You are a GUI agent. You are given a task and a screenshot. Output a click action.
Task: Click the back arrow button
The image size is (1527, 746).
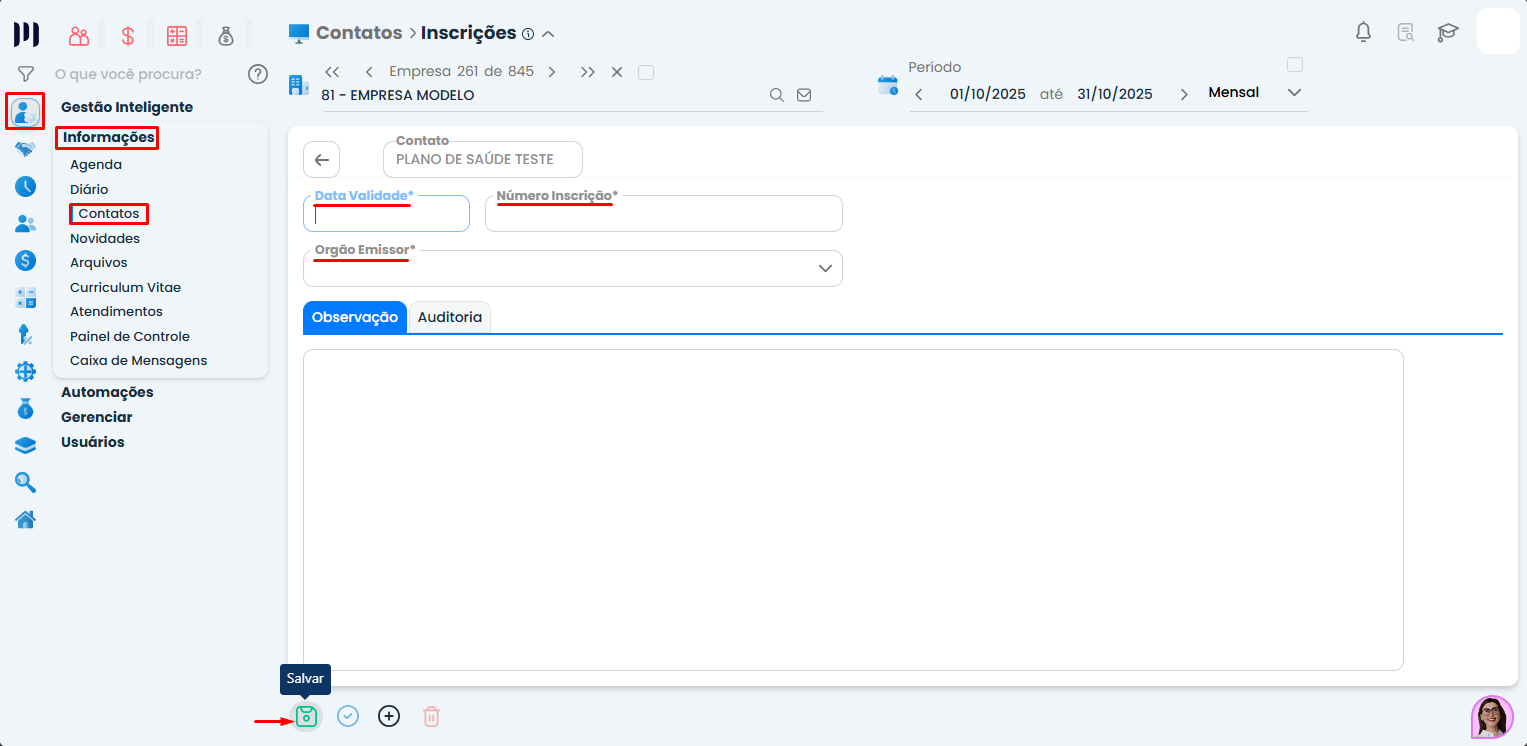pos(322,160)
